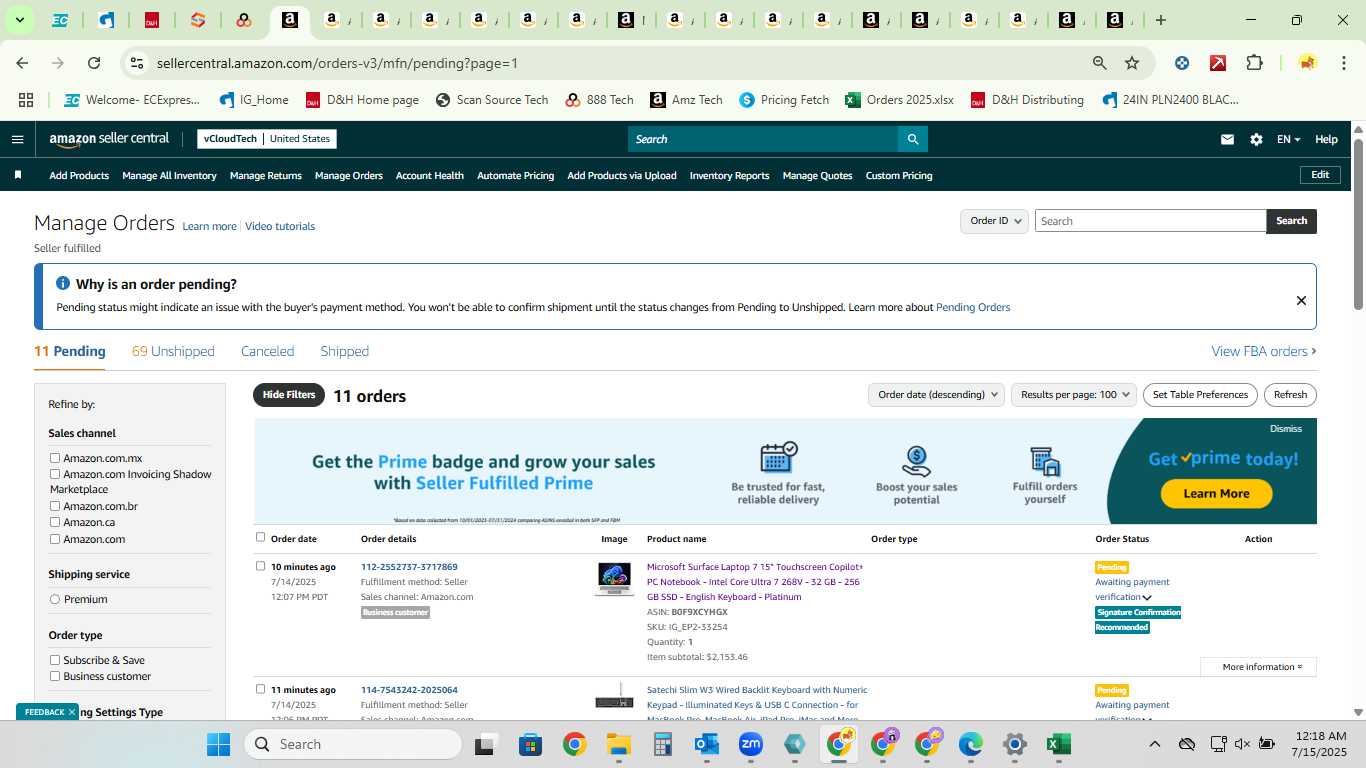
Task: Open the Orders 2025.xlsx bookmark
Action: (x=899, y=100)
